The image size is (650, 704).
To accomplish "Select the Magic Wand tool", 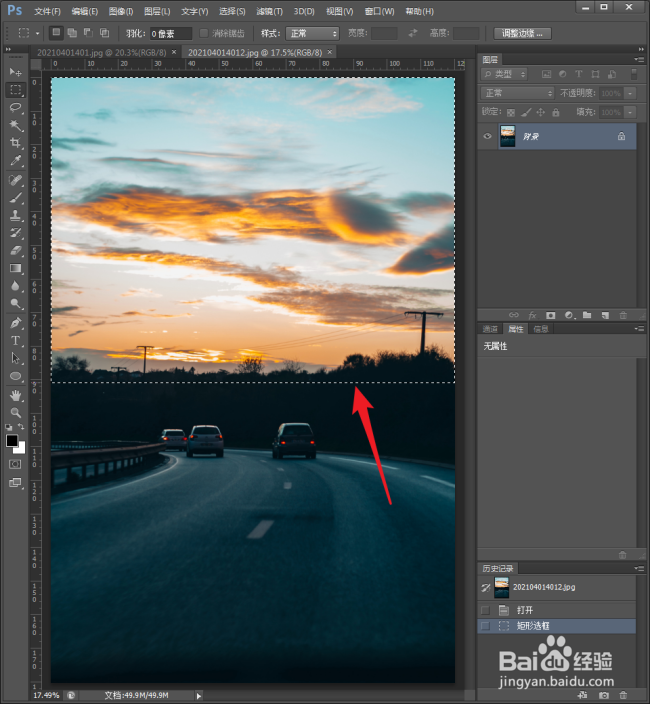I will point(16,125).
